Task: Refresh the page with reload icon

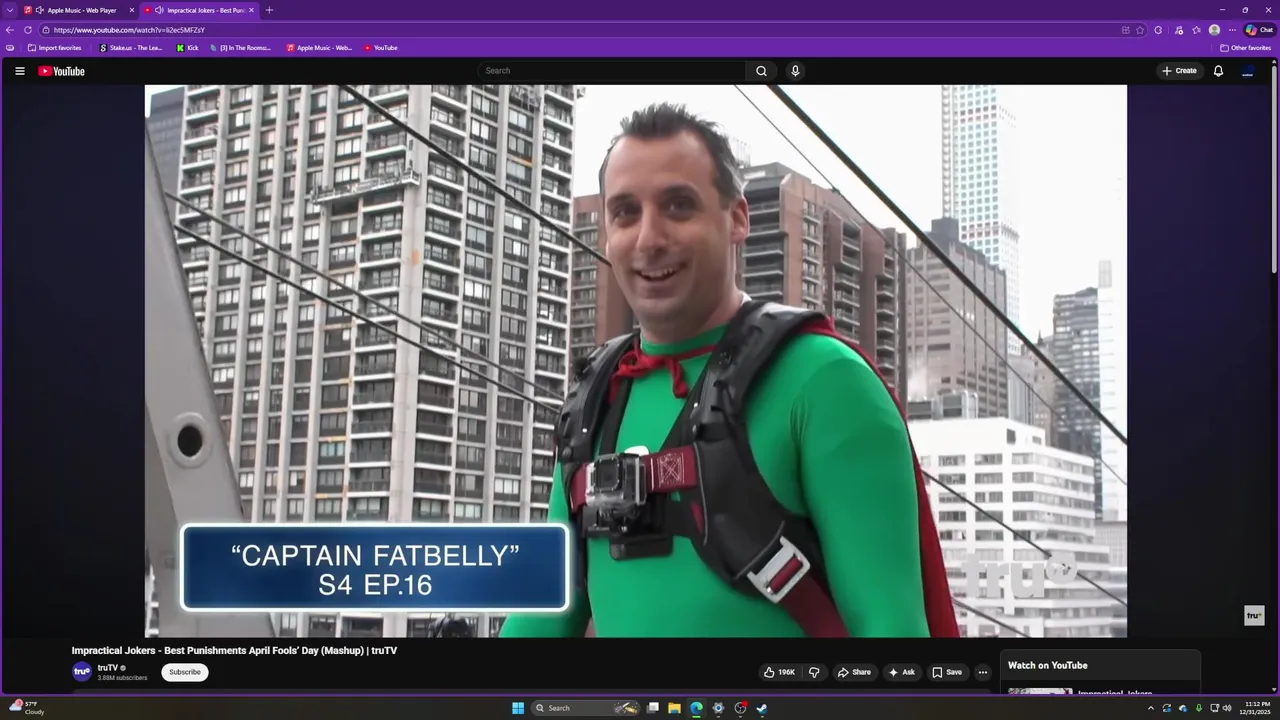Action: 28,30
